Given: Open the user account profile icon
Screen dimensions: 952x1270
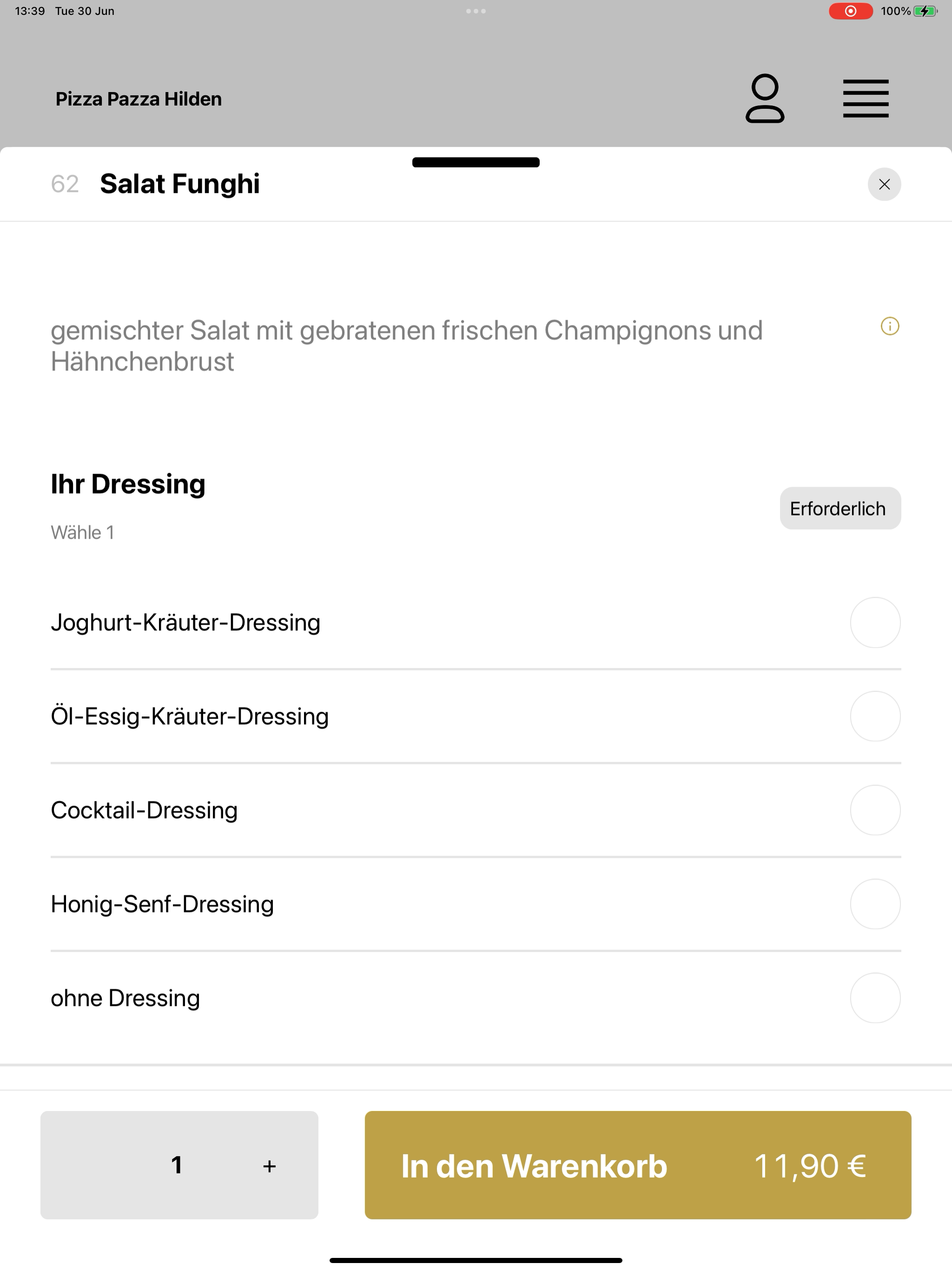Looking at the screenshot, I should click(765, 99).
